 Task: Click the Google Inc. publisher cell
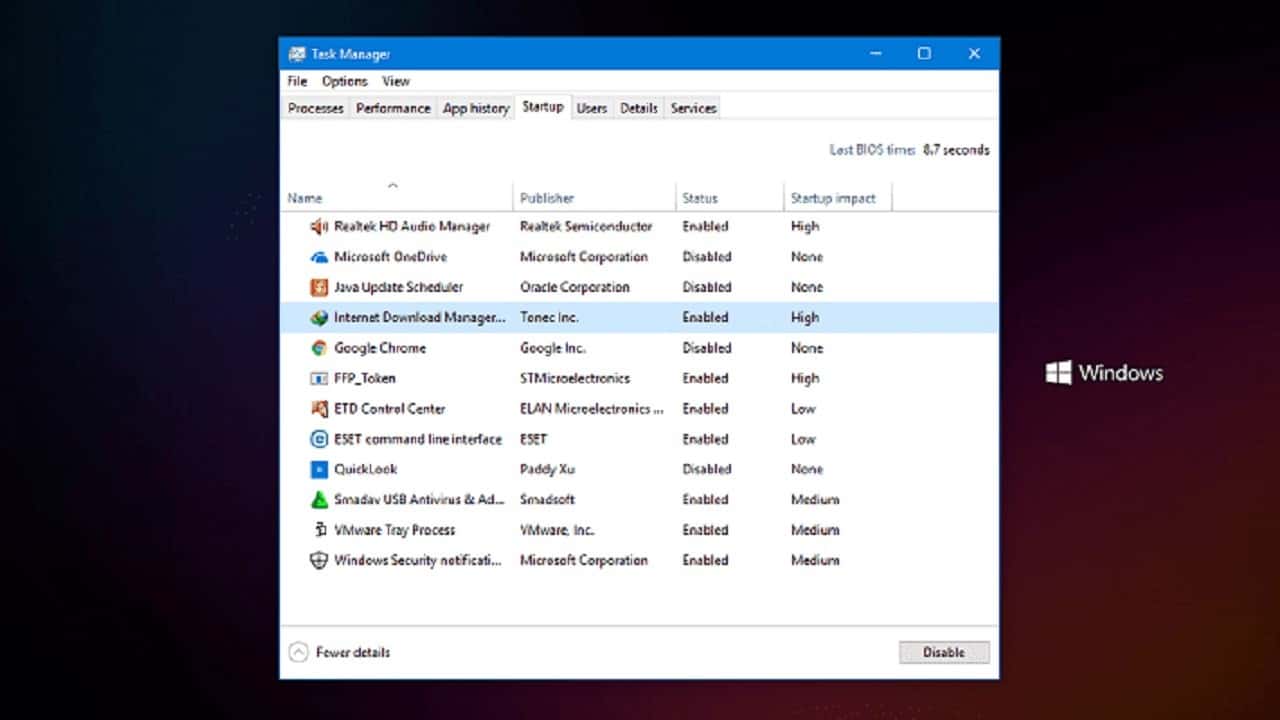coord(553,348)
